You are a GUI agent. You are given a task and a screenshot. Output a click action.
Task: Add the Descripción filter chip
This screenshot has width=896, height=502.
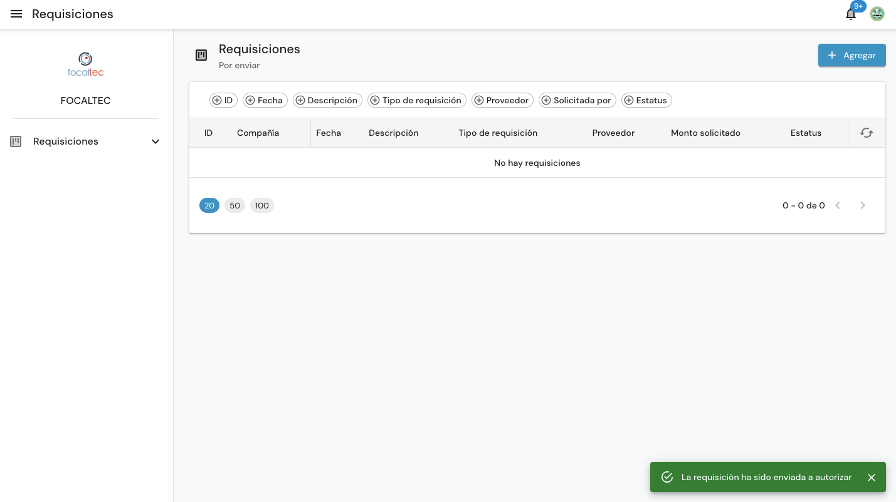(327, 100)
